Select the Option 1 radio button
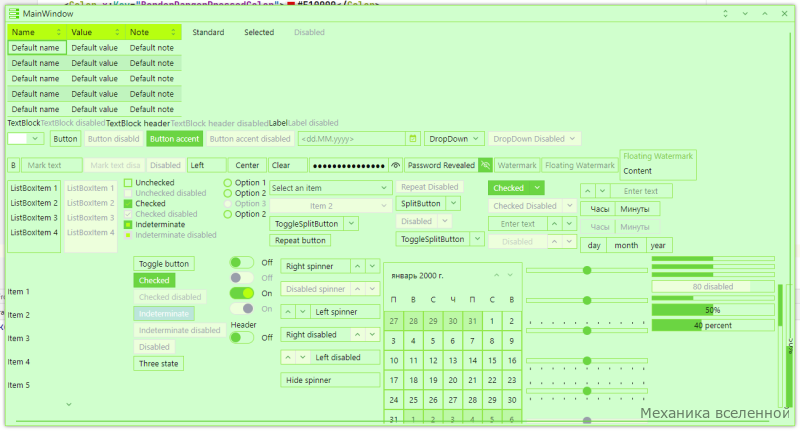The height and width of the screenshot is (431, 800). click(x=228, y=183)
